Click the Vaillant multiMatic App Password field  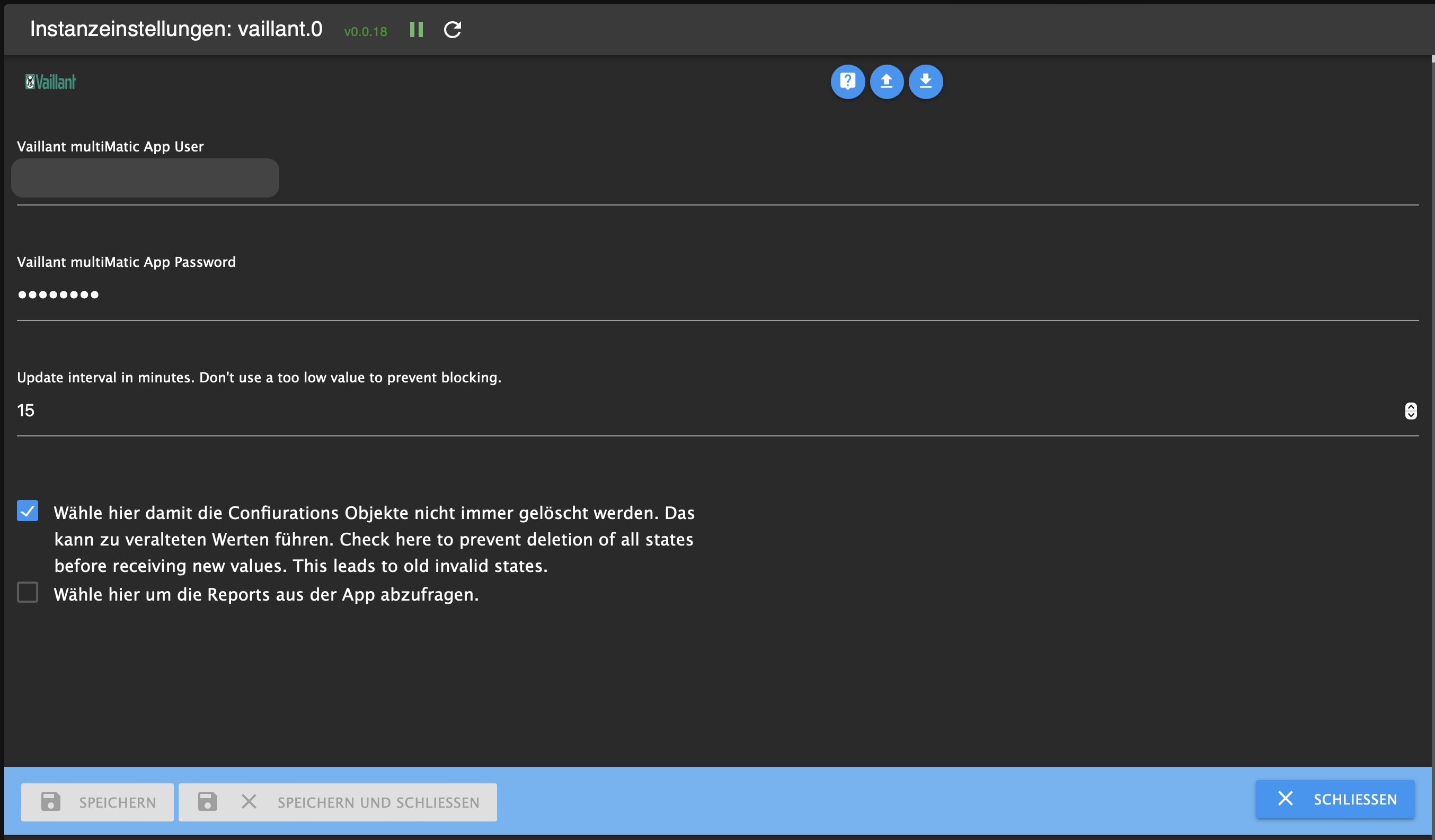(228, 294)
